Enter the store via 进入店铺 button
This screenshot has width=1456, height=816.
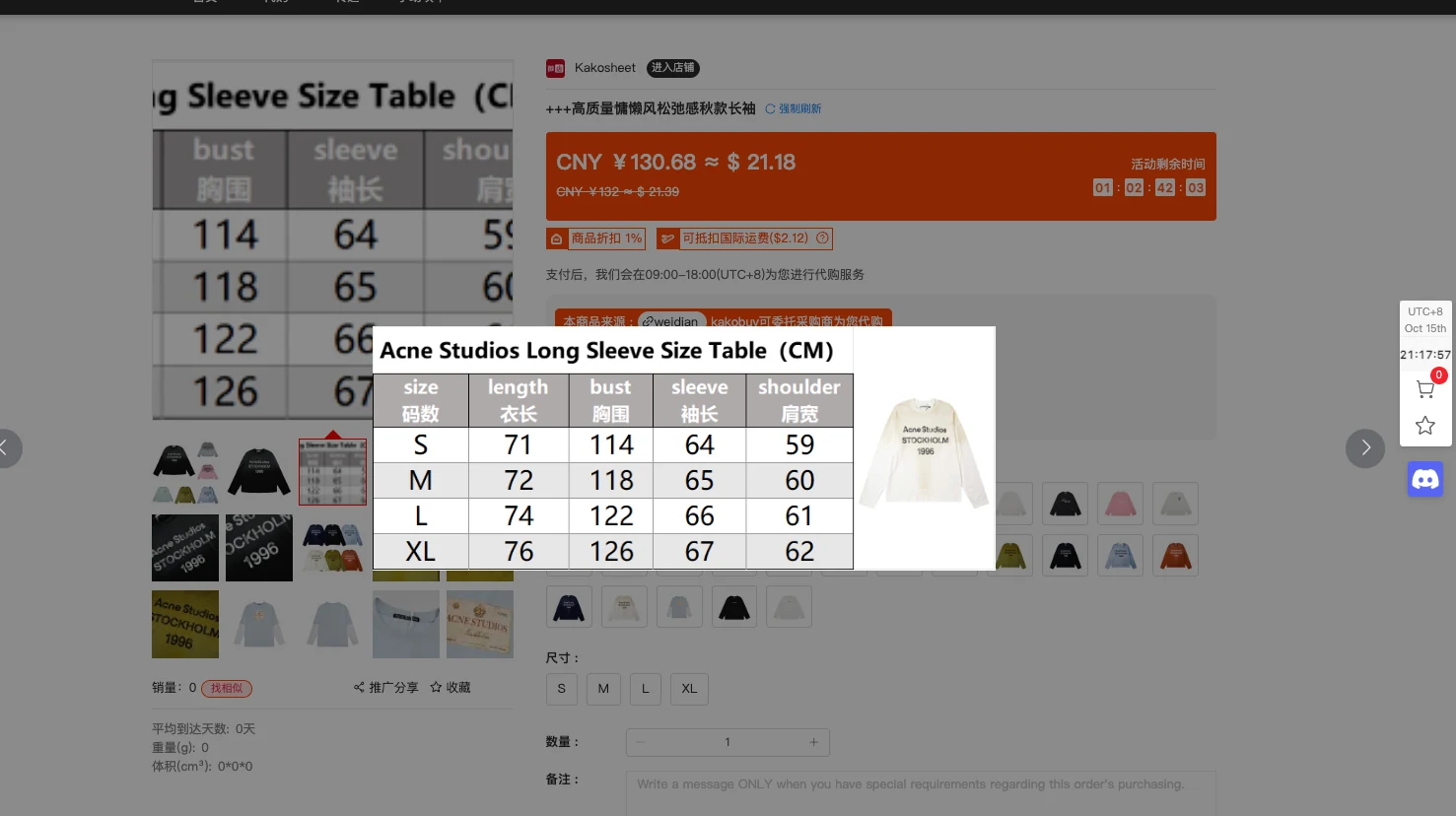(673, 68)
